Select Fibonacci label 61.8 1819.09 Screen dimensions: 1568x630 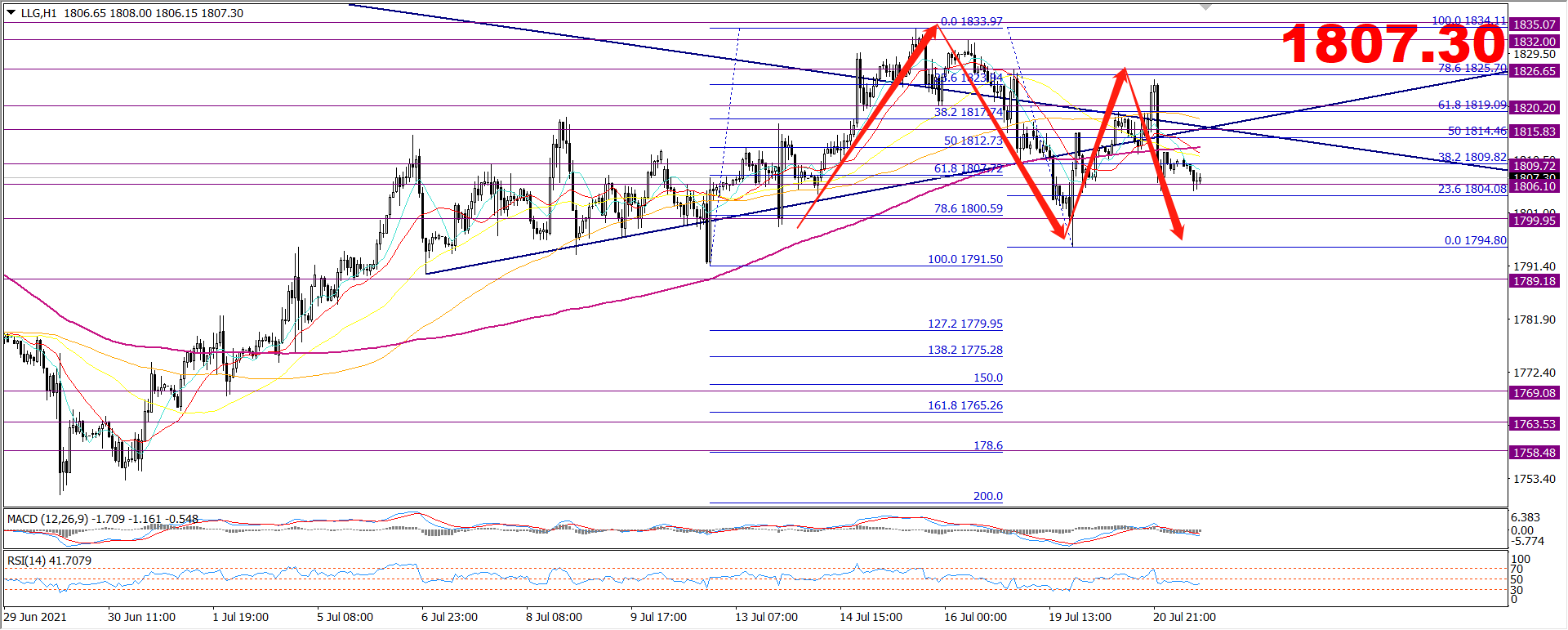point(1472,105)
